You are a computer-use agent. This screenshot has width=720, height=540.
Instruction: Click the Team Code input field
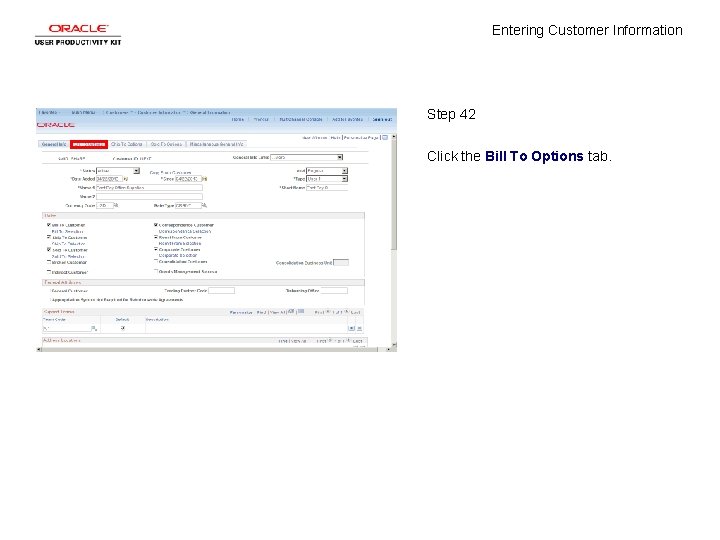67,328
